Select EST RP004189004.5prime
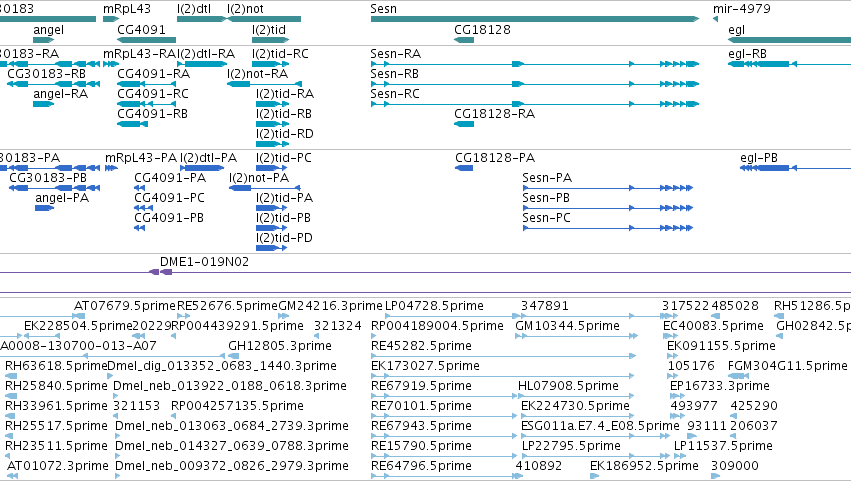 (x=374, y=336)
